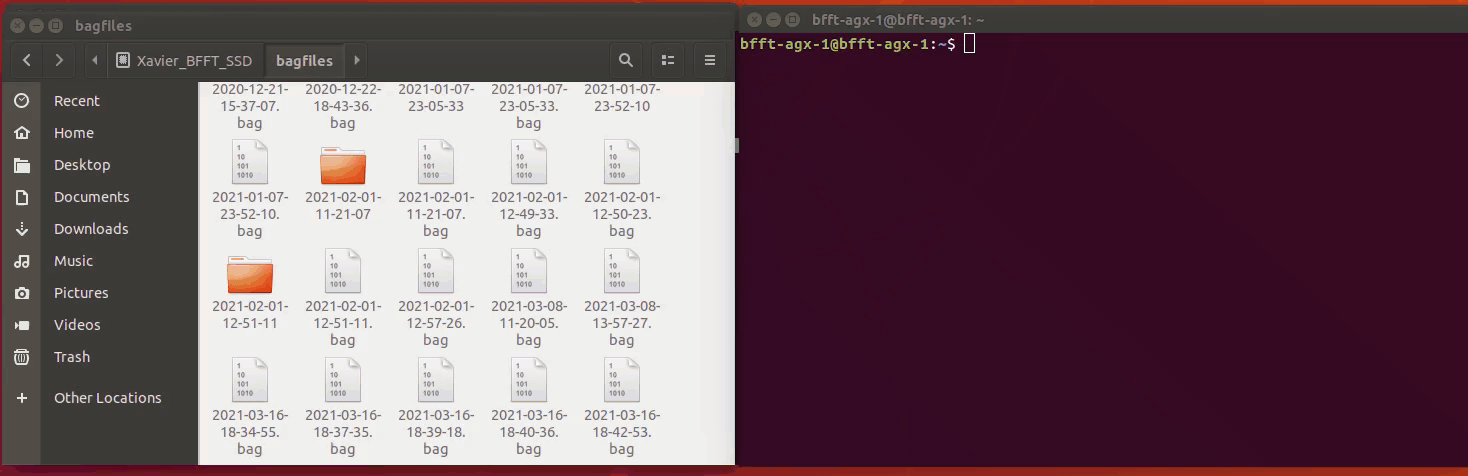The height and width of the screenshot is (476, 1468).
Task: Minimize the bagfiles file manager window
Action: [x=36, y=25]
